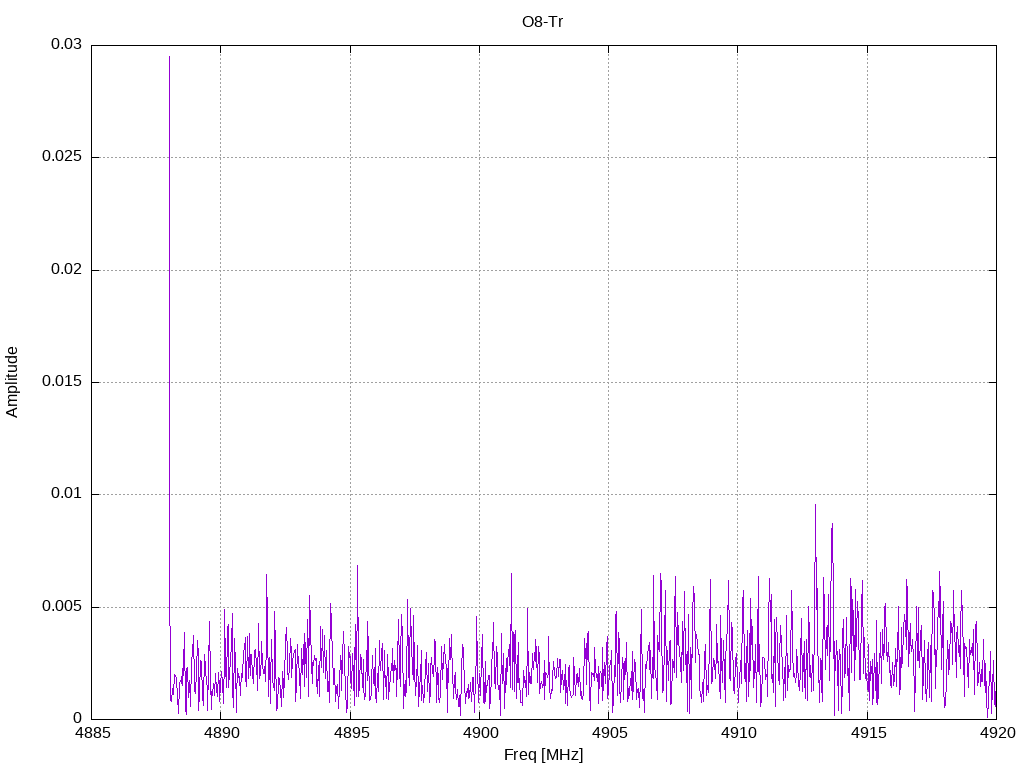Click the 4890 x-axis tick label
Viewport: 1024px width, 768px height.
221,733
